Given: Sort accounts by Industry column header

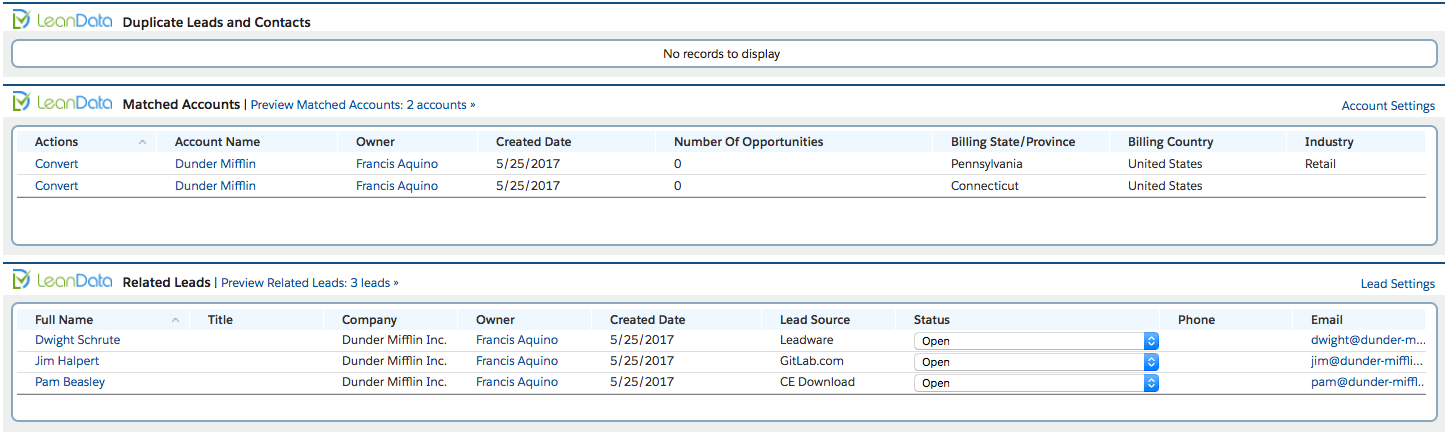Looking at the screenshot, I should click(1329, 142).
